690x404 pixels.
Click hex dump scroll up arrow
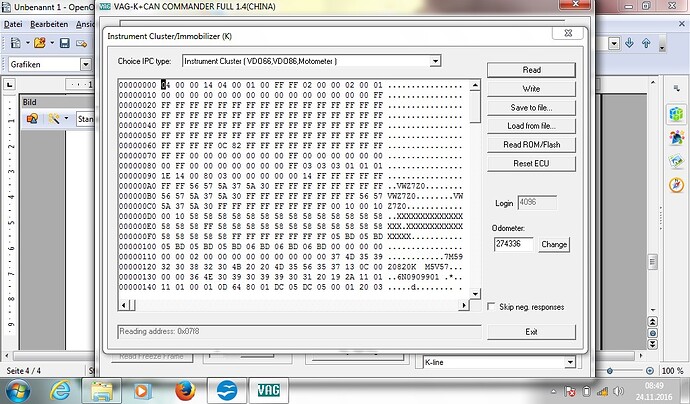click(x=475, y=85)
